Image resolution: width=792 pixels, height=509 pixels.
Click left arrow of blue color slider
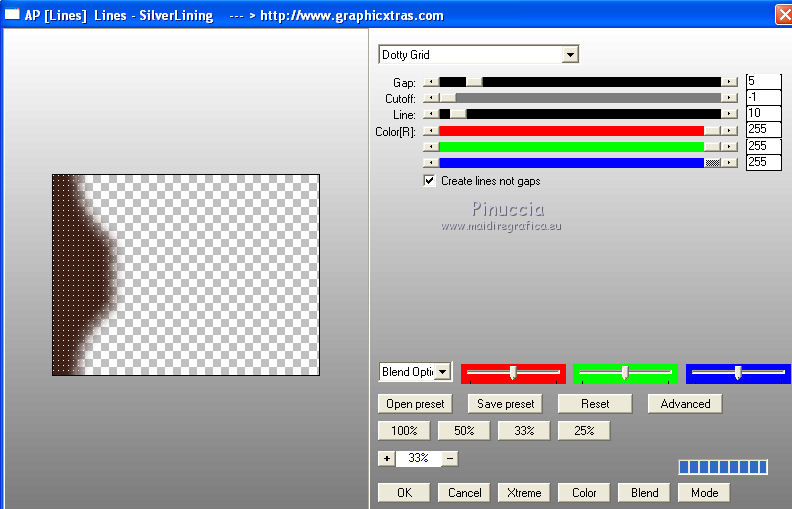tap(431, 163)
